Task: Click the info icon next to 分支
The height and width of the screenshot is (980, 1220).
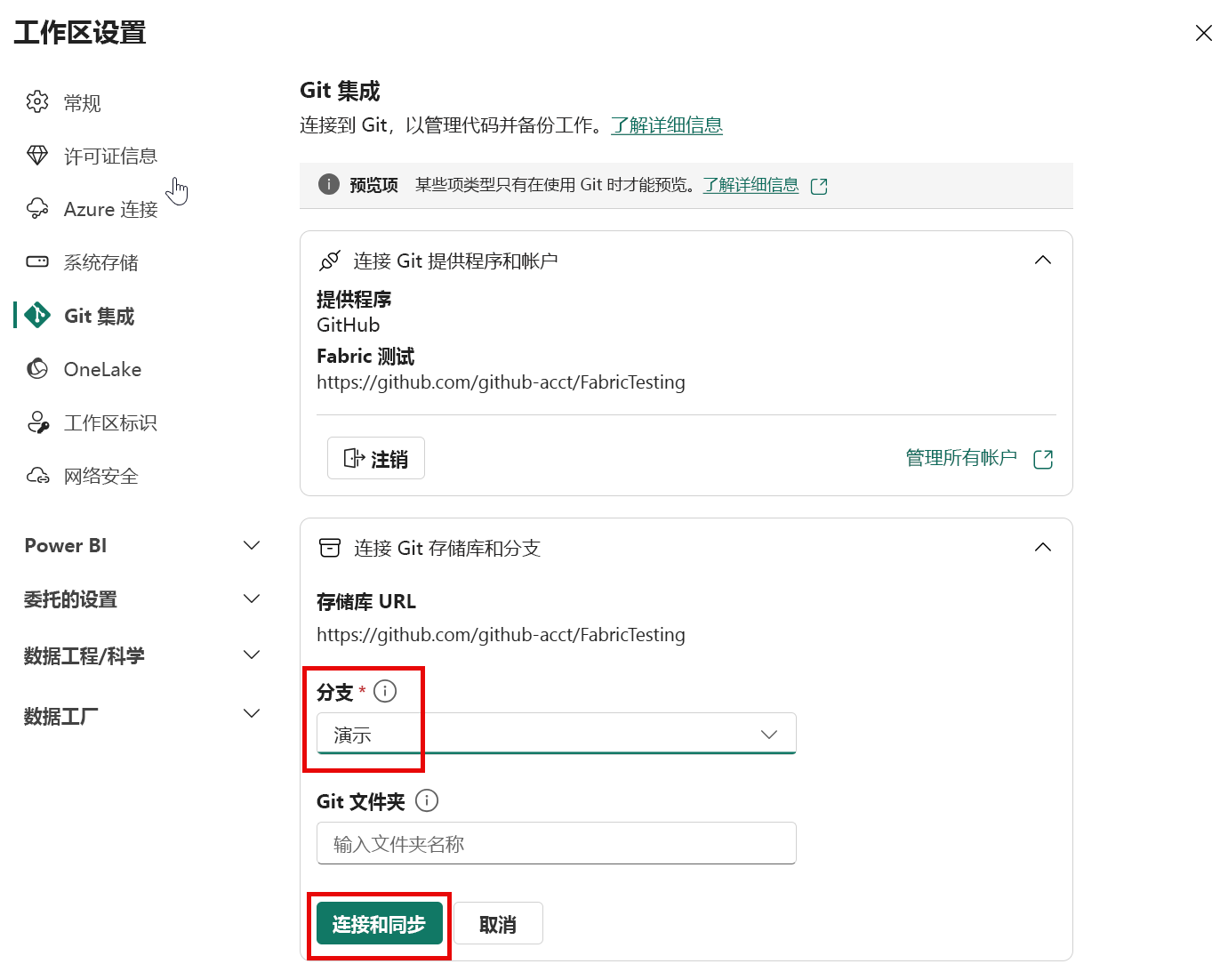Action: pyautogui.click(x=385, y=691)
